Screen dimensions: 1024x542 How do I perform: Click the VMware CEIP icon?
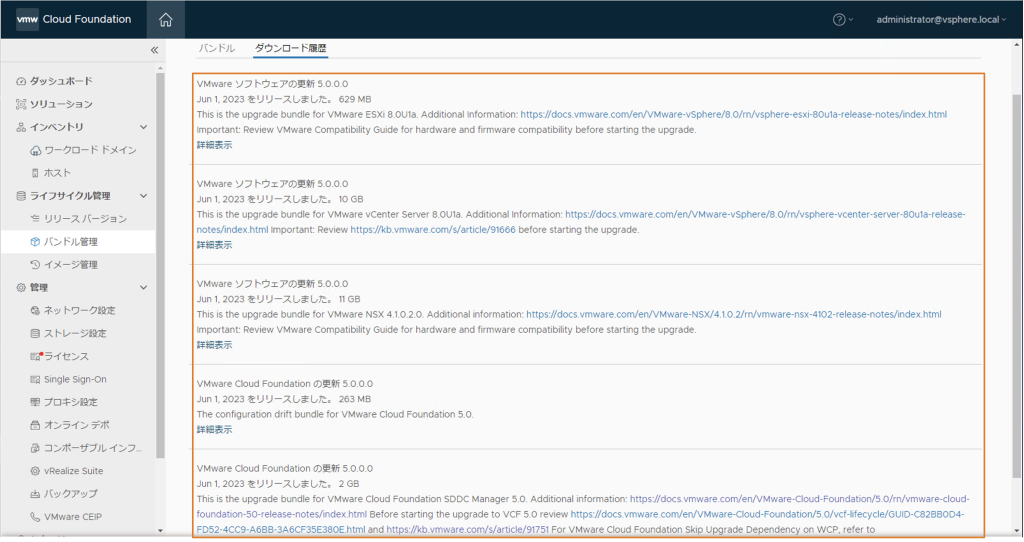pyautogui.click(x=35, y=517)
